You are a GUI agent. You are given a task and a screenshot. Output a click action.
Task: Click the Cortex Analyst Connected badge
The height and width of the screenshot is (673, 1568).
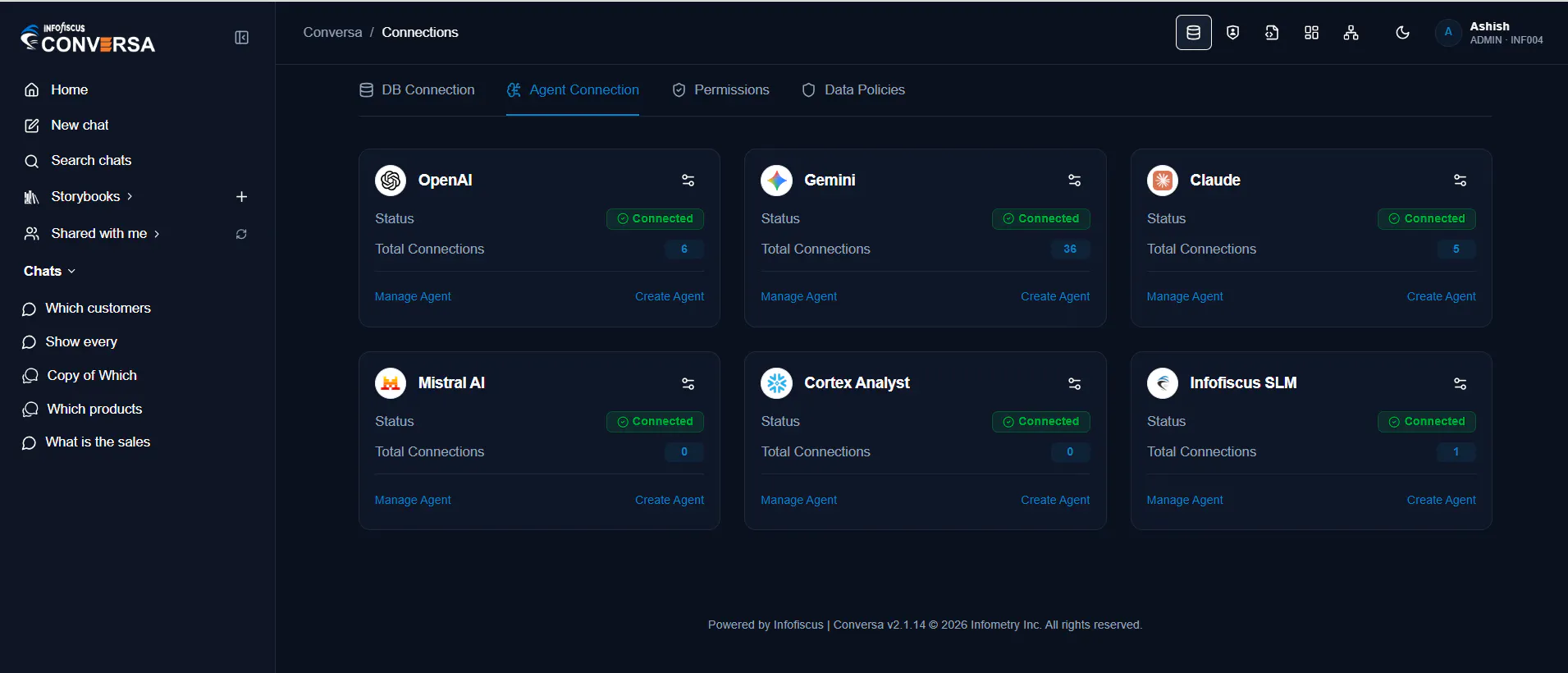point(1041,422)
